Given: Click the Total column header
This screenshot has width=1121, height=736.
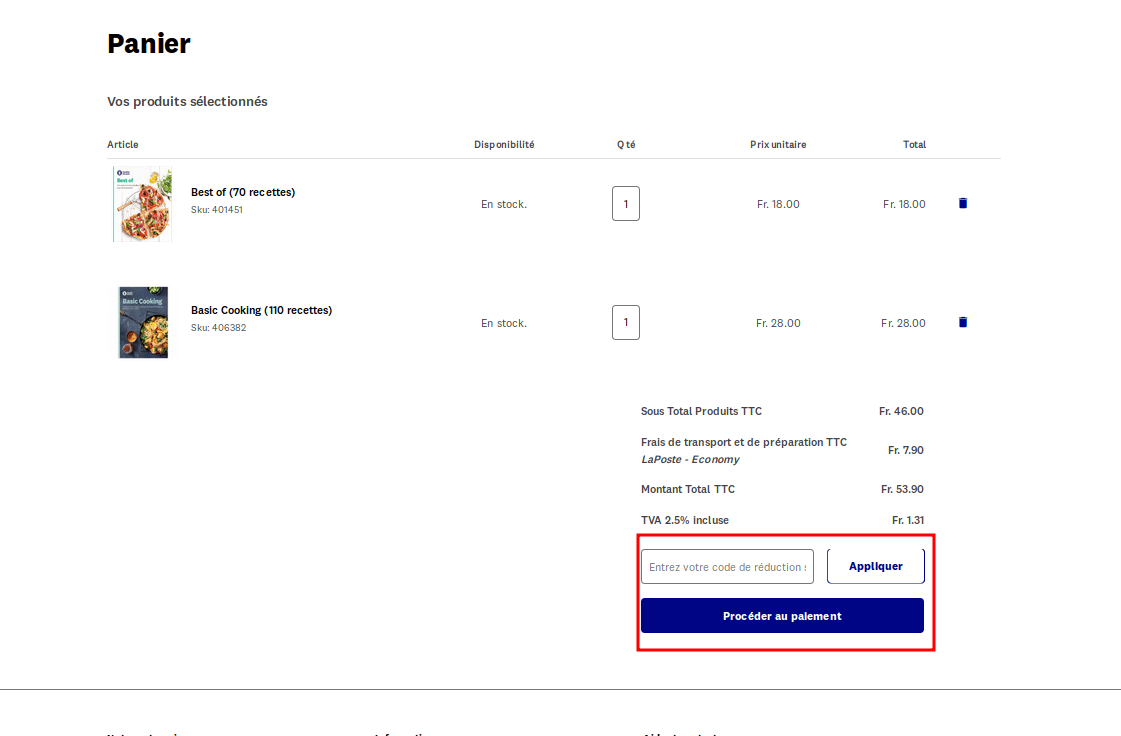Looking at the screenshot, I should pyautogui.click(x=914, y=144).
